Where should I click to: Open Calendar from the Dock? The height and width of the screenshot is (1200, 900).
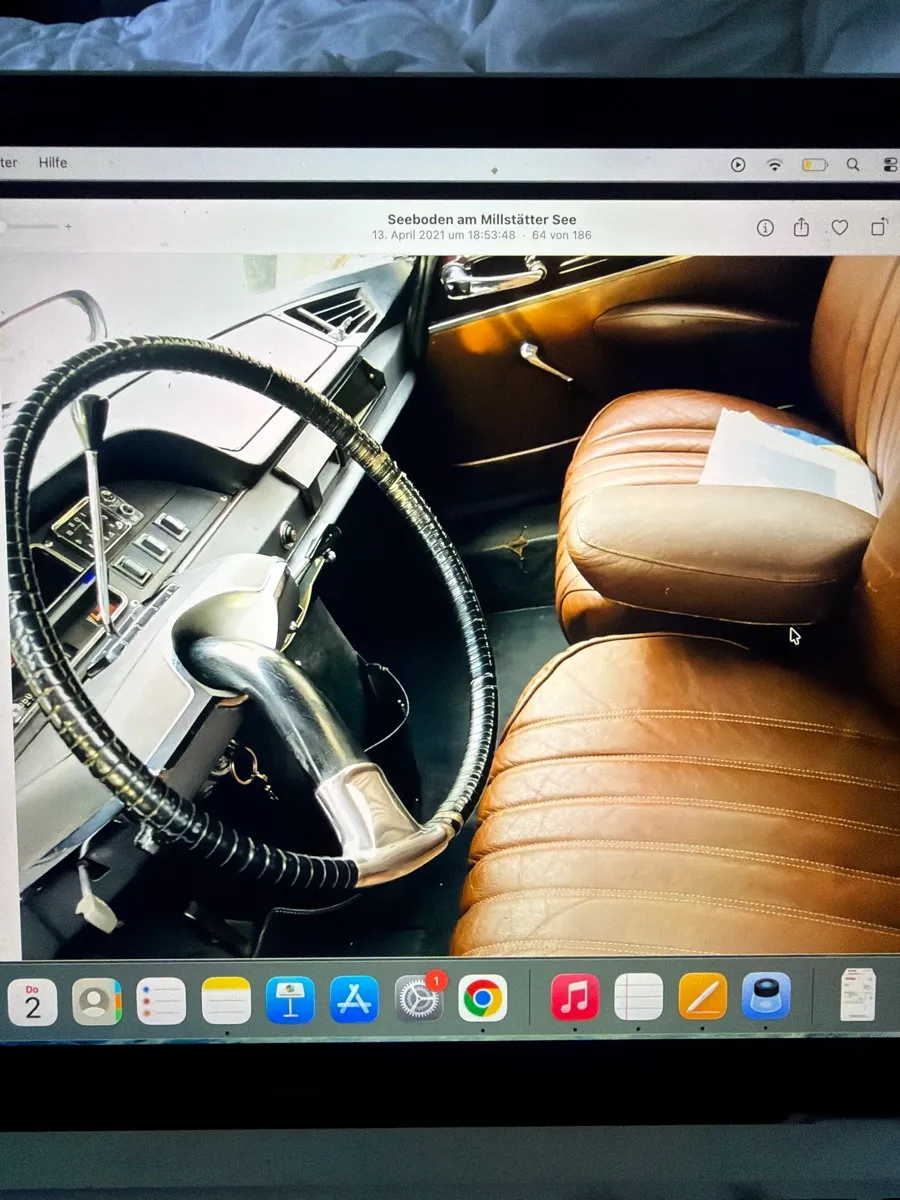[x=32, y=1001]
